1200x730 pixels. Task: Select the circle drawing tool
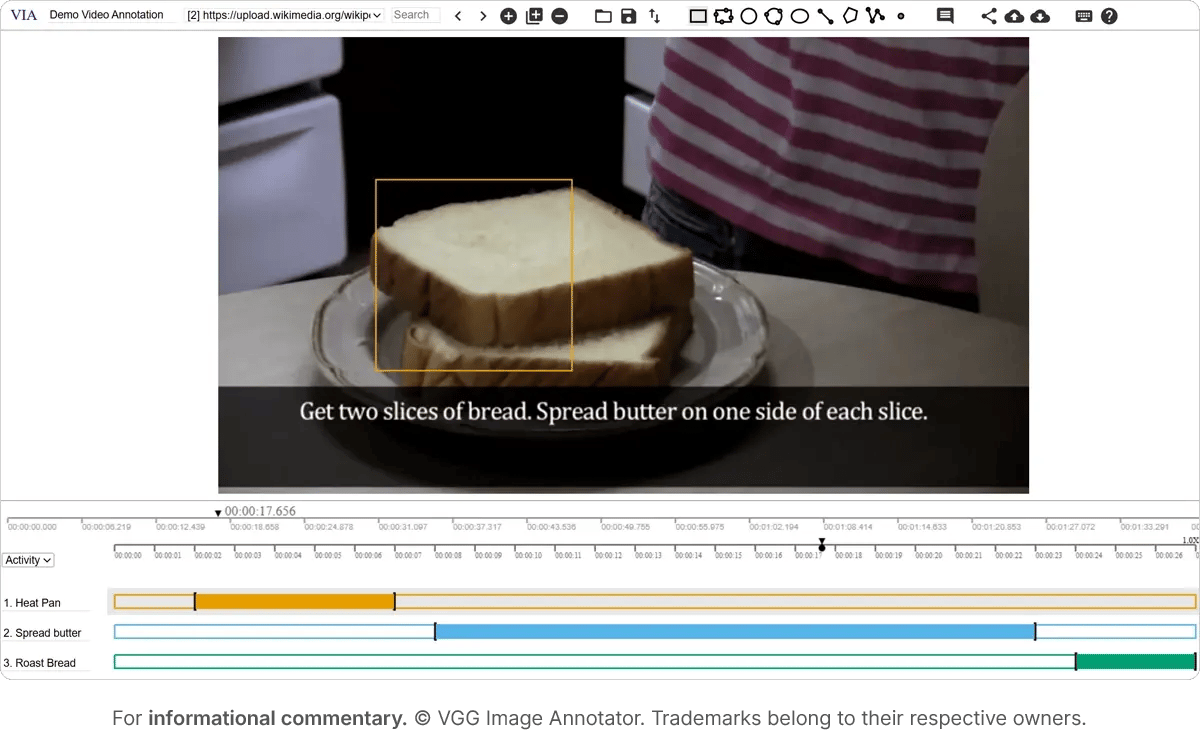(x=748, y=15)
